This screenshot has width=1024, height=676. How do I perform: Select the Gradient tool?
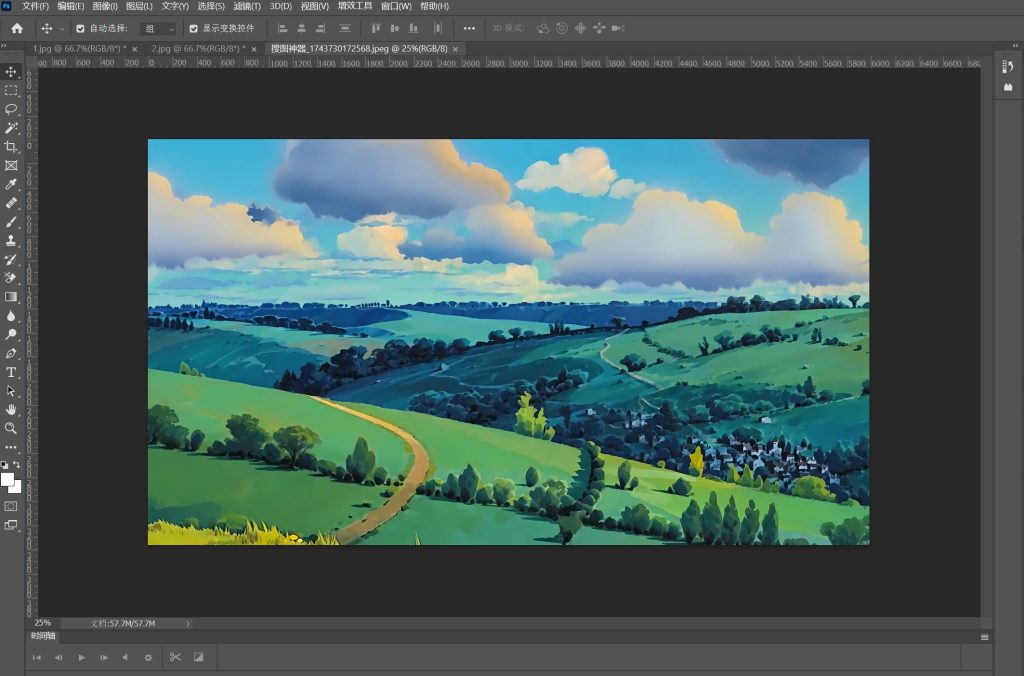click(x=11, y=297)
